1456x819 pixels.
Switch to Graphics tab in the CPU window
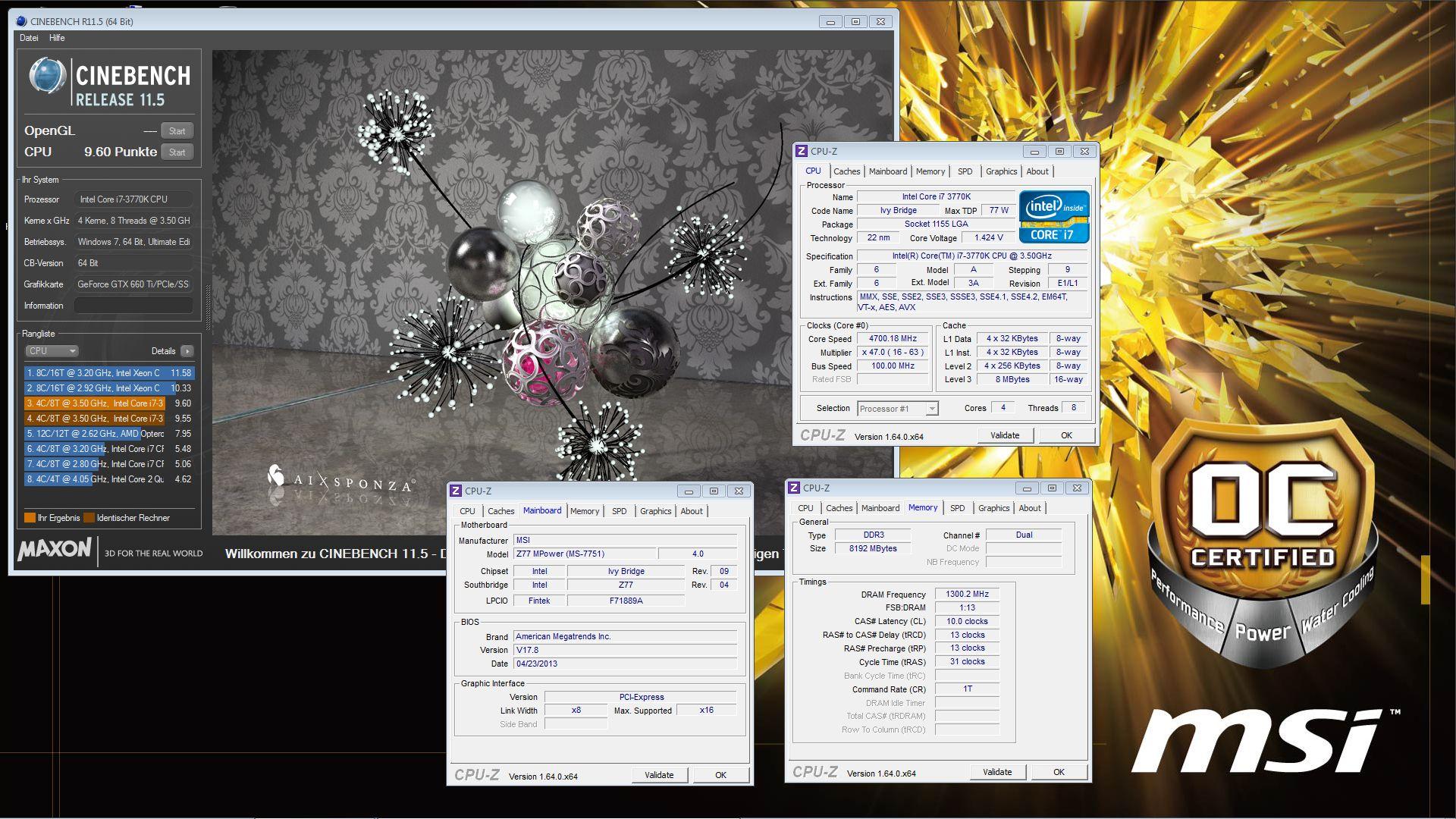[1001, 171]
